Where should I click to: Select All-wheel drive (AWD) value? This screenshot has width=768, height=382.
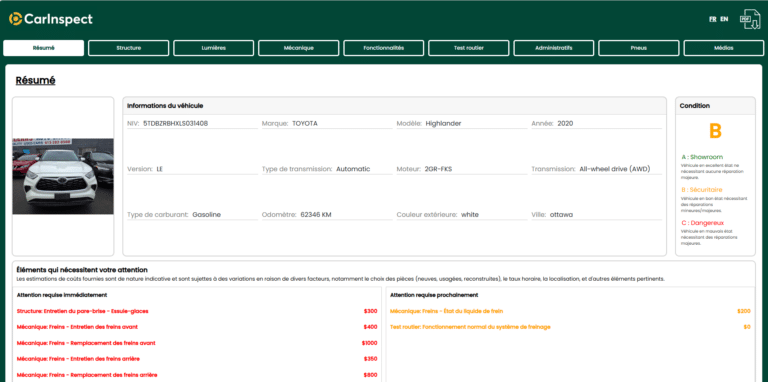[x=614, y=169]
